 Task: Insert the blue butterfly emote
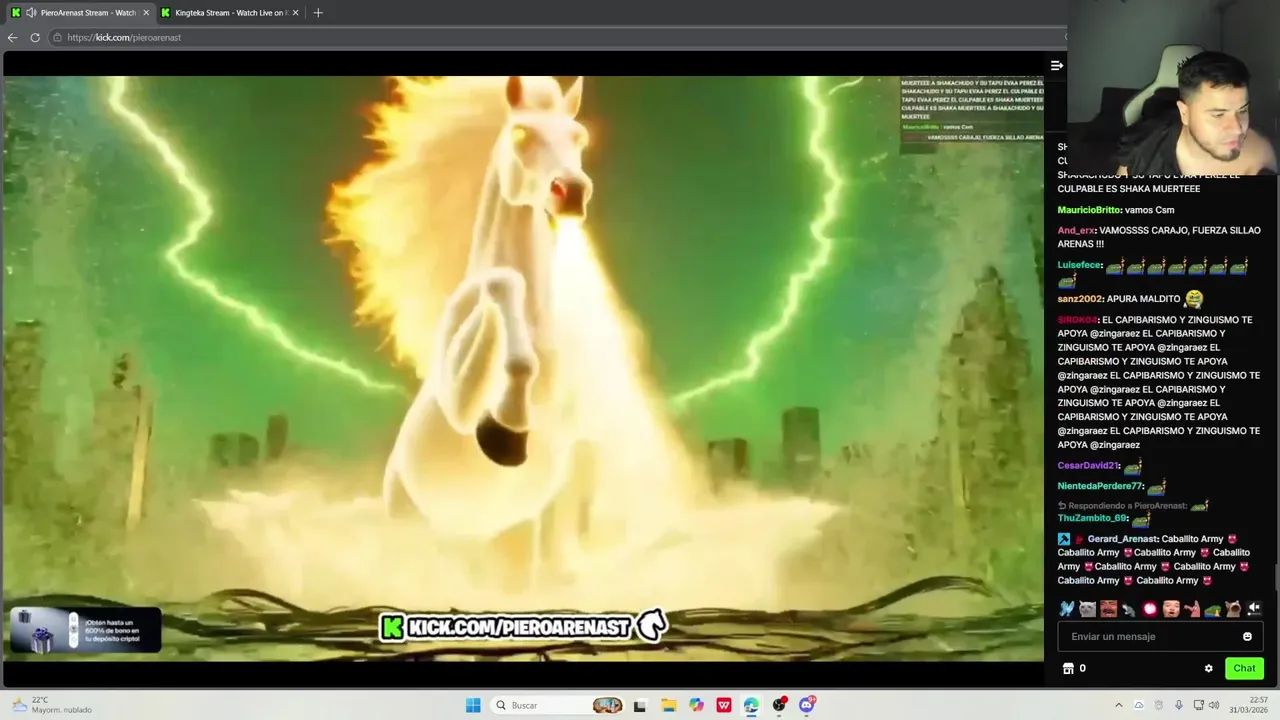(1067, 608)
